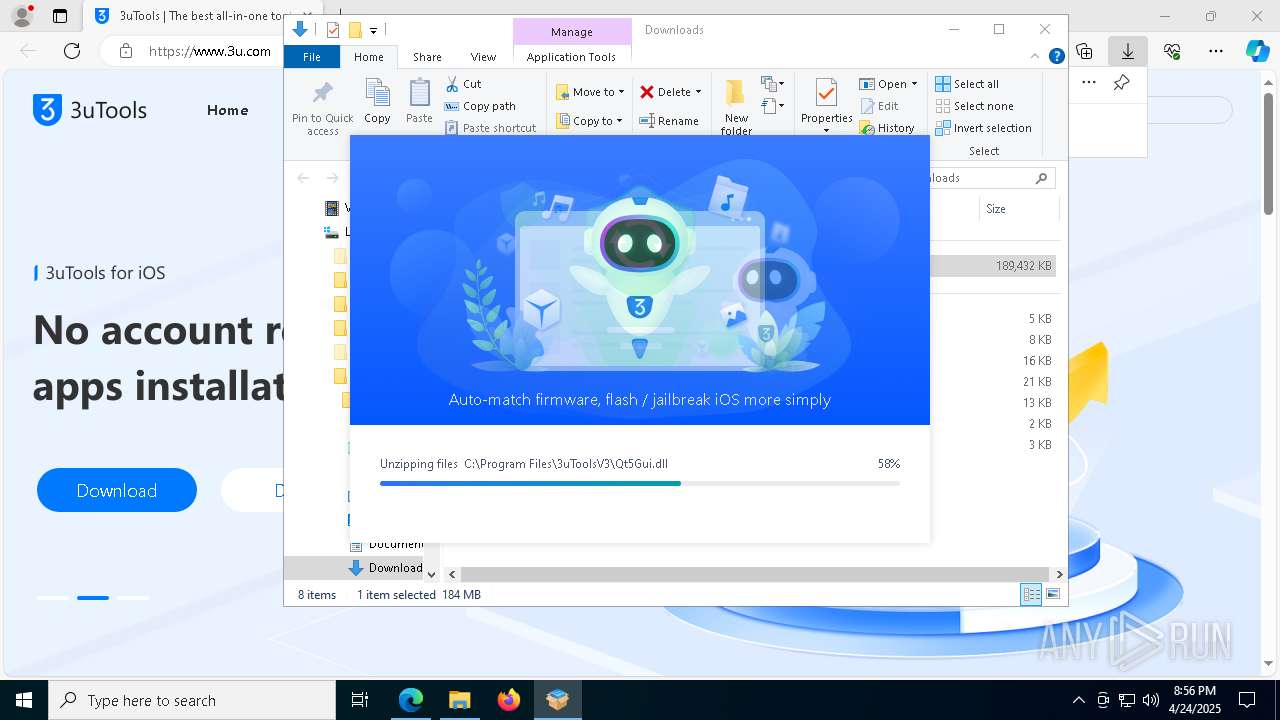The width and height of the screenshot is (1280, 720).
Task: Switch to Large icons view in the status bar
Action: tap(1052, 595)
